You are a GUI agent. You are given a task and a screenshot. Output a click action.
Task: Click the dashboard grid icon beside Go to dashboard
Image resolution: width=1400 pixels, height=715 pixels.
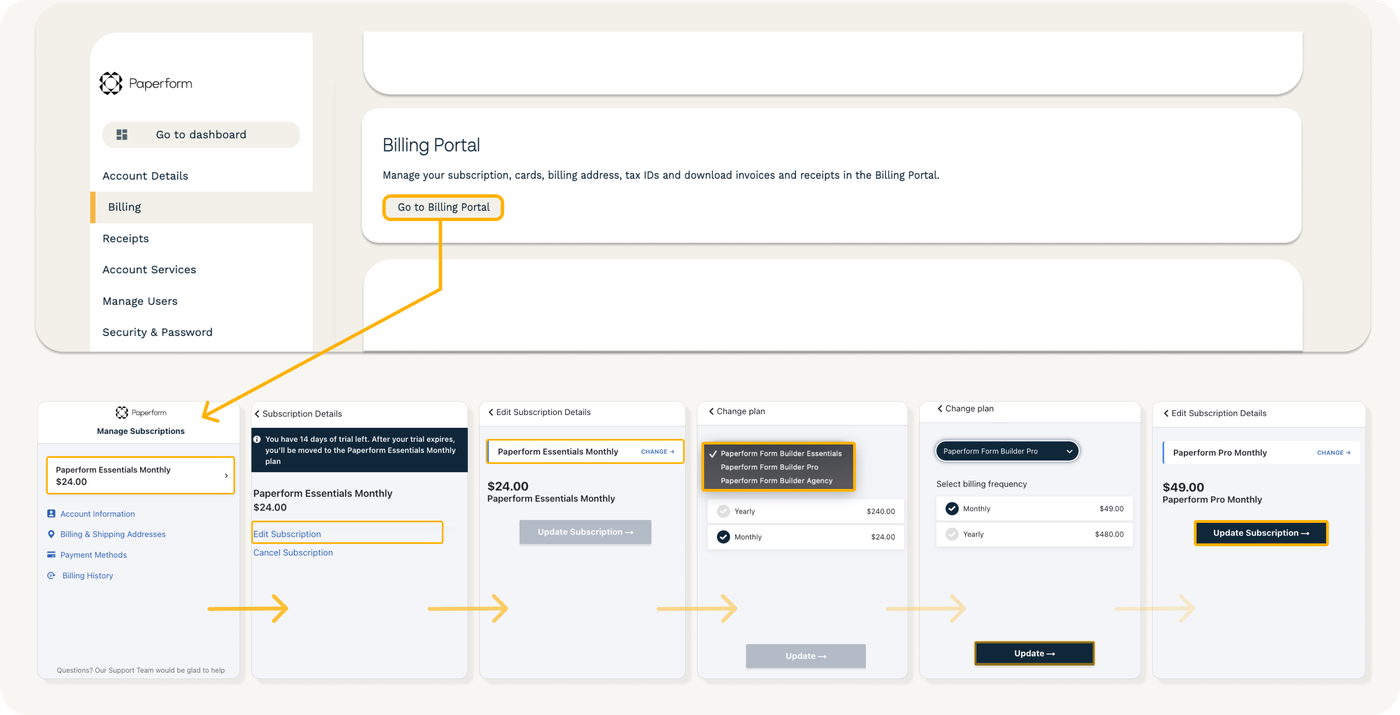tap(122, 134)
